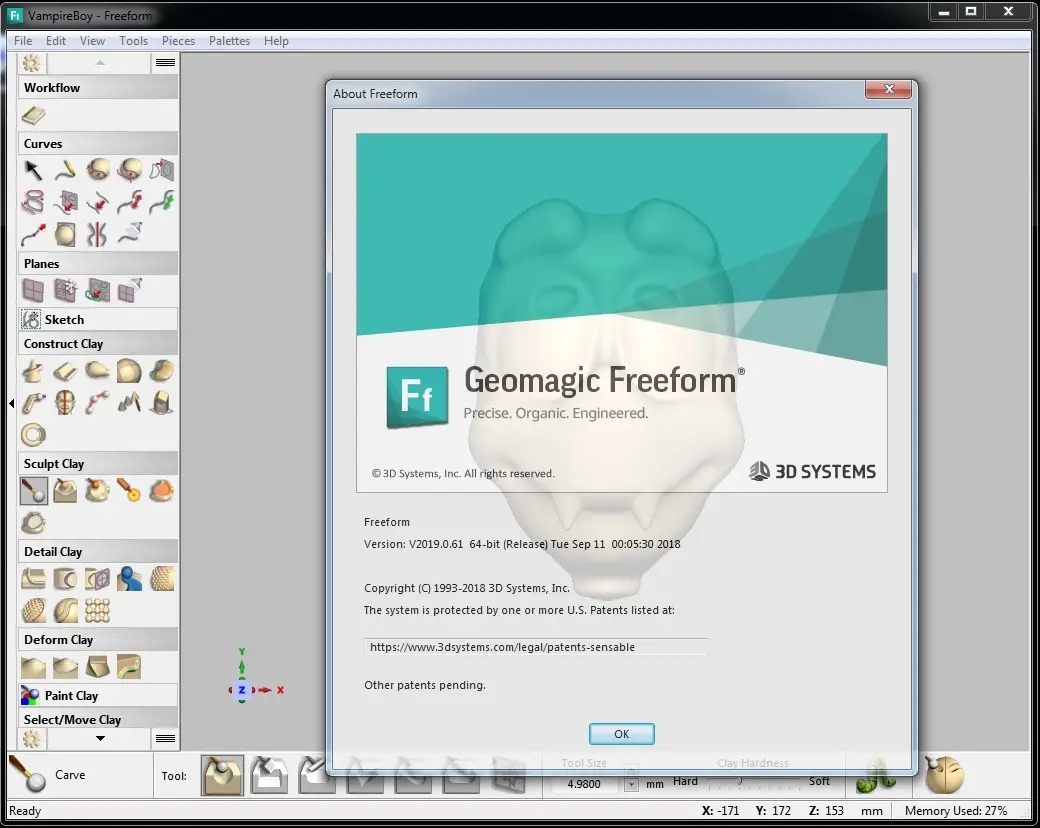This screenshot has width=1040, height=828.
Task: Expand the Select/Move Clay section
Action: click(x=98, y=719)
